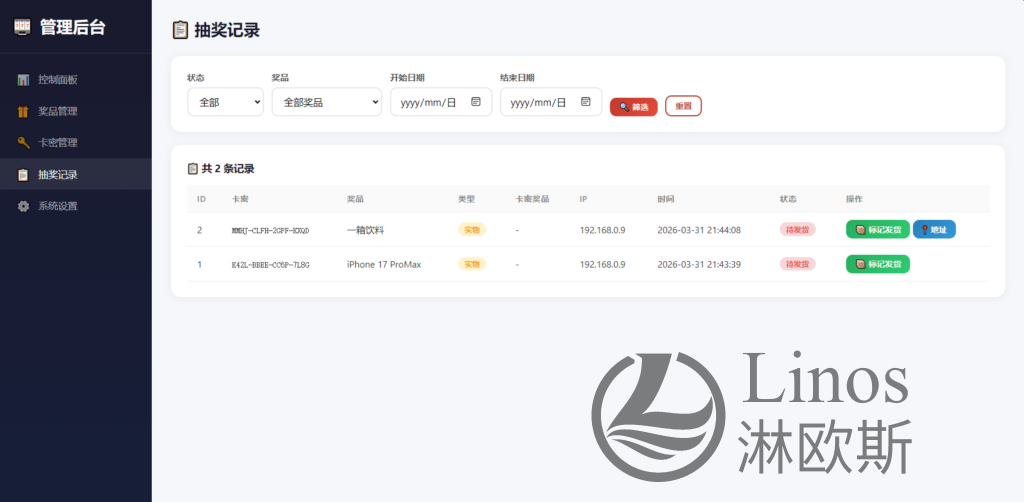
Task: Expand the 状态 dropdown showing 全部
Action: (x=225, y=102)
